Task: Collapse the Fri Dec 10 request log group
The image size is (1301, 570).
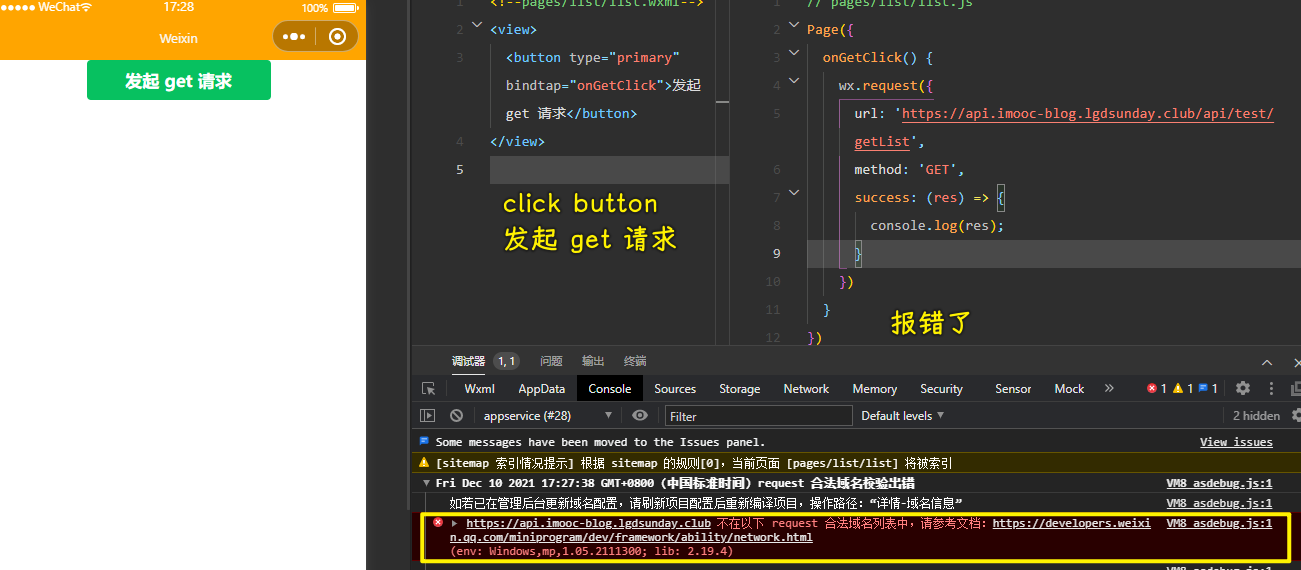Action: pos(426,483)
